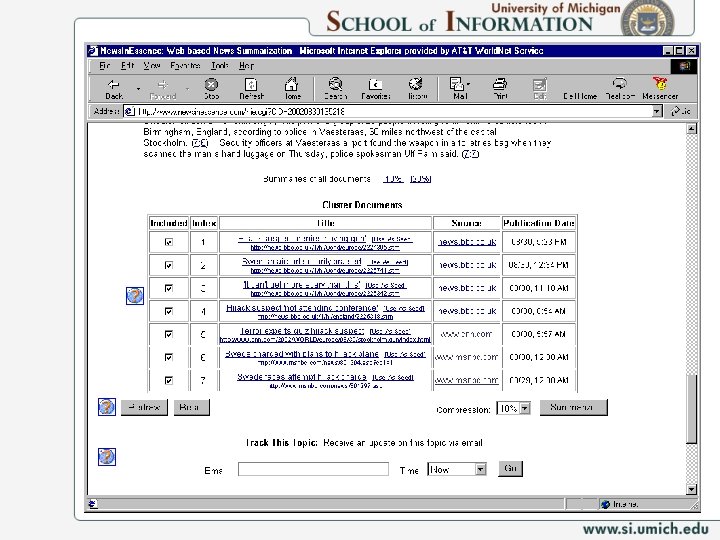Open the Favorites toolbar button
720x540 pixels.
(375, 89)
